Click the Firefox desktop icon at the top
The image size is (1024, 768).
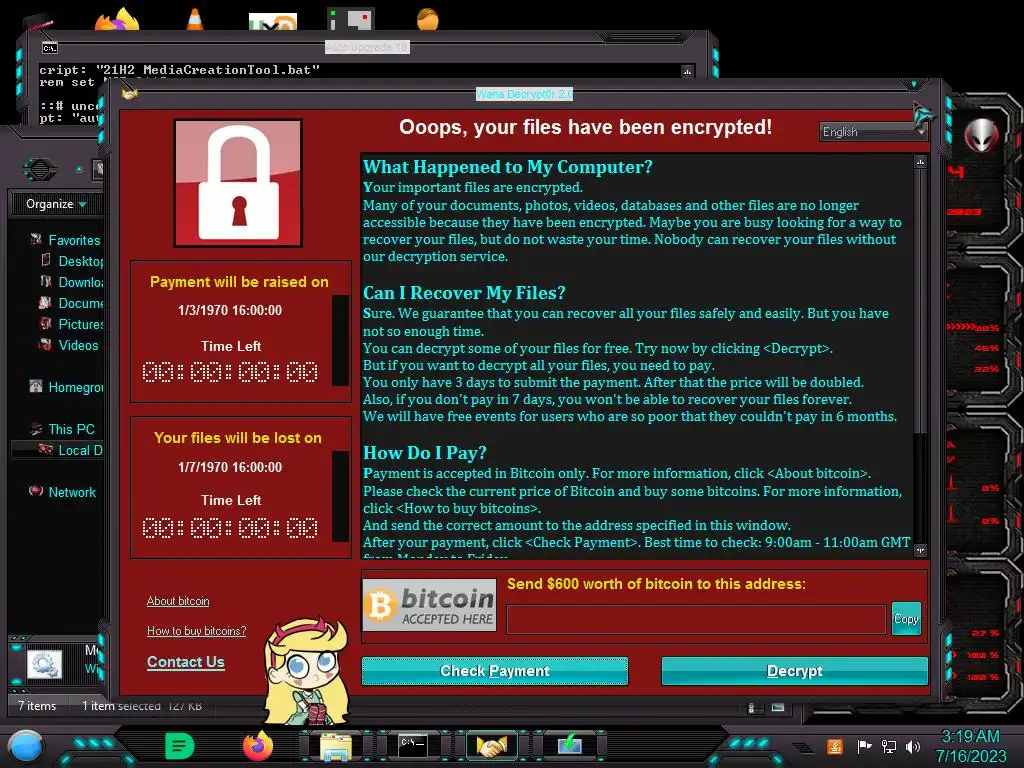point(118,20)
